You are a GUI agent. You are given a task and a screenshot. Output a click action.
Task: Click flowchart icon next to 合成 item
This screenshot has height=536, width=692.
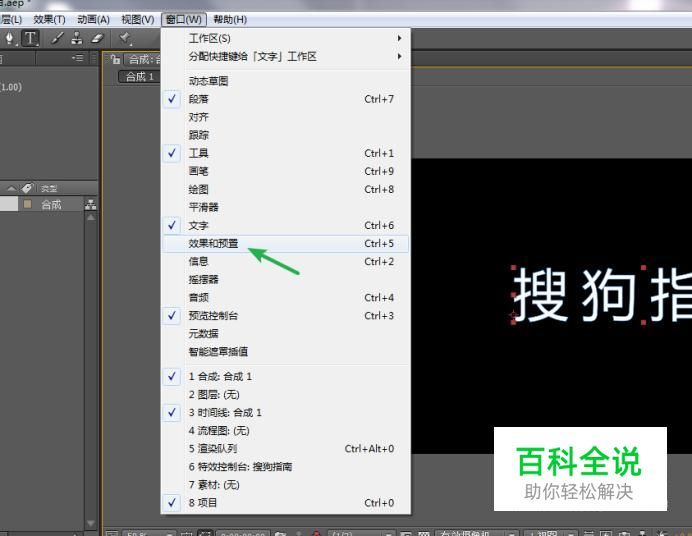[90, 204]
